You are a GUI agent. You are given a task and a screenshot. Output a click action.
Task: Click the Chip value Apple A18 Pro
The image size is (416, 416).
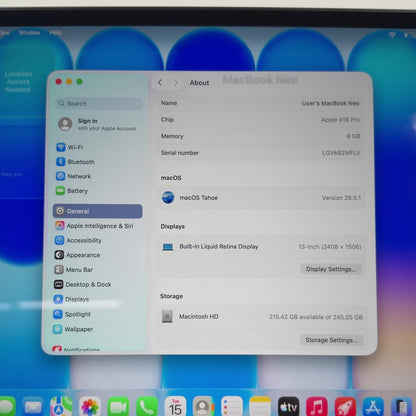tap(340, 120)
